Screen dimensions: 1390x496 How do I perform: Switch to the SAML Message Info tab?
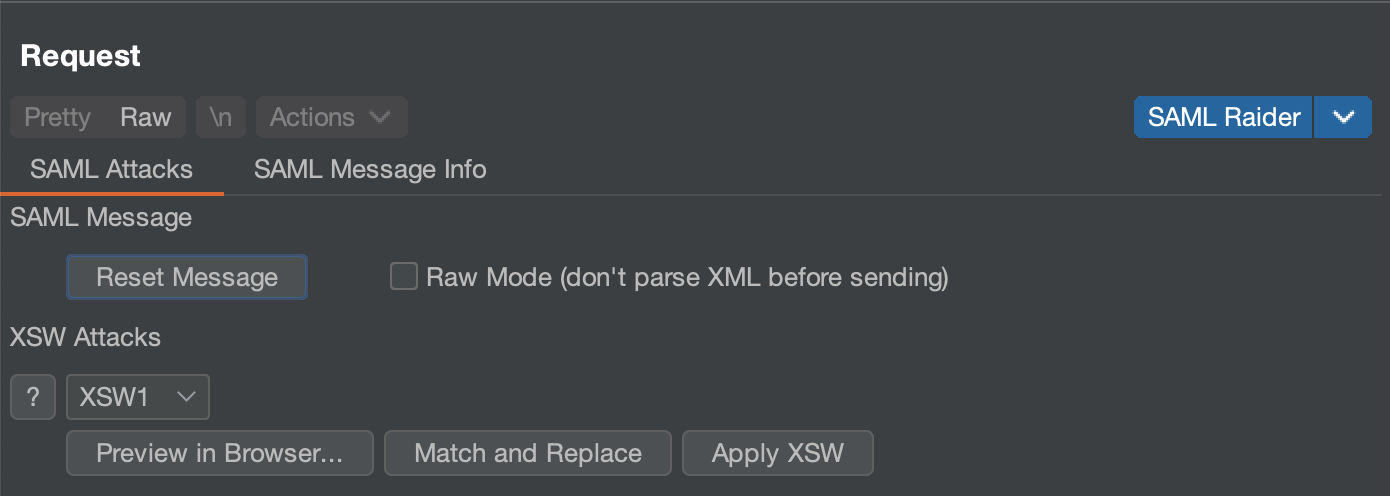click(x=370, y=169)
